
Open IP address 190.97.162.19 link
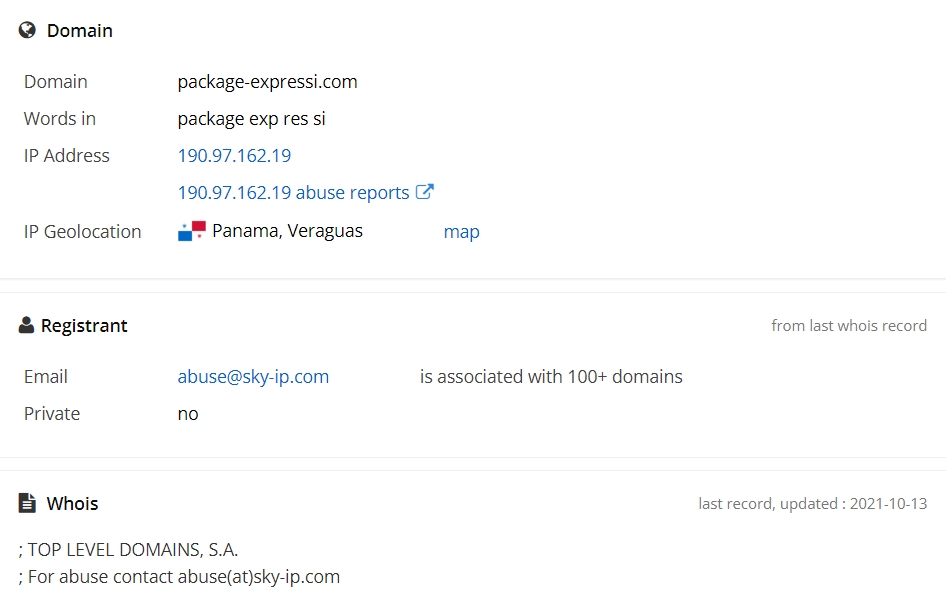[234, 156]
